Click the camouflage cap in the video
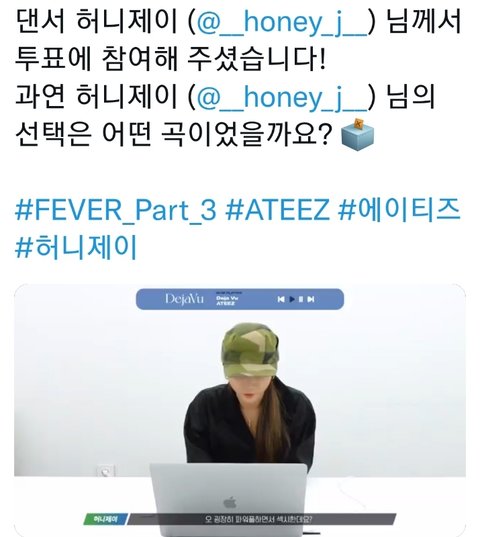The height and width of the screenshot is (537, 480). pos(250,351)
